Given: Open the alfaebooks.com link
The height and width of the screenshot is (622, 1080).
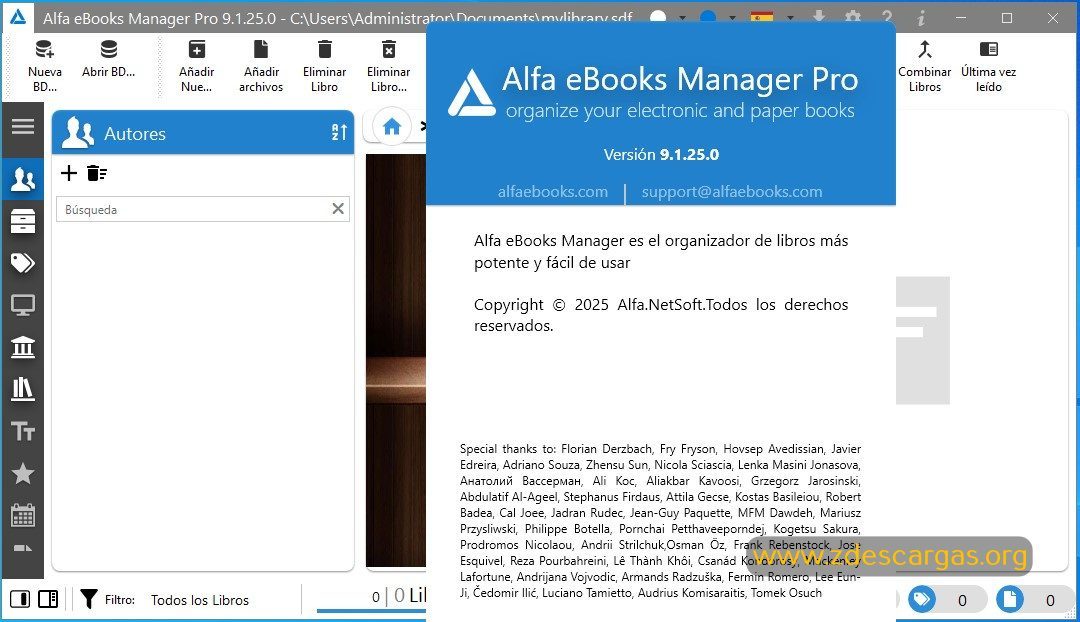Looking at the screenshot, I should click(552, 191).
